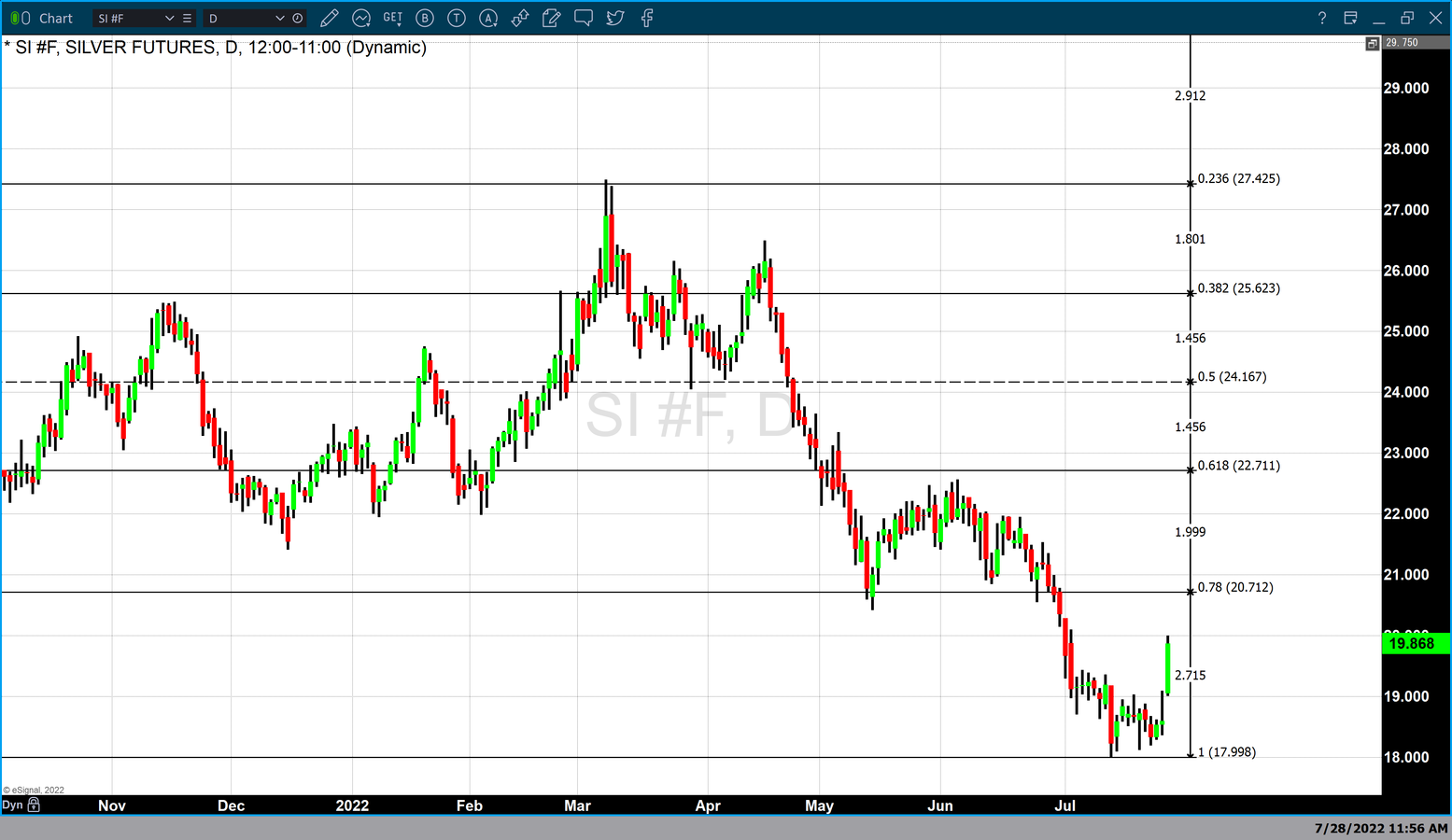Click the up-down arrows trade icon
Viewport: 1452px width, 840px height.
pyautogui.click(x=520, y=18)
